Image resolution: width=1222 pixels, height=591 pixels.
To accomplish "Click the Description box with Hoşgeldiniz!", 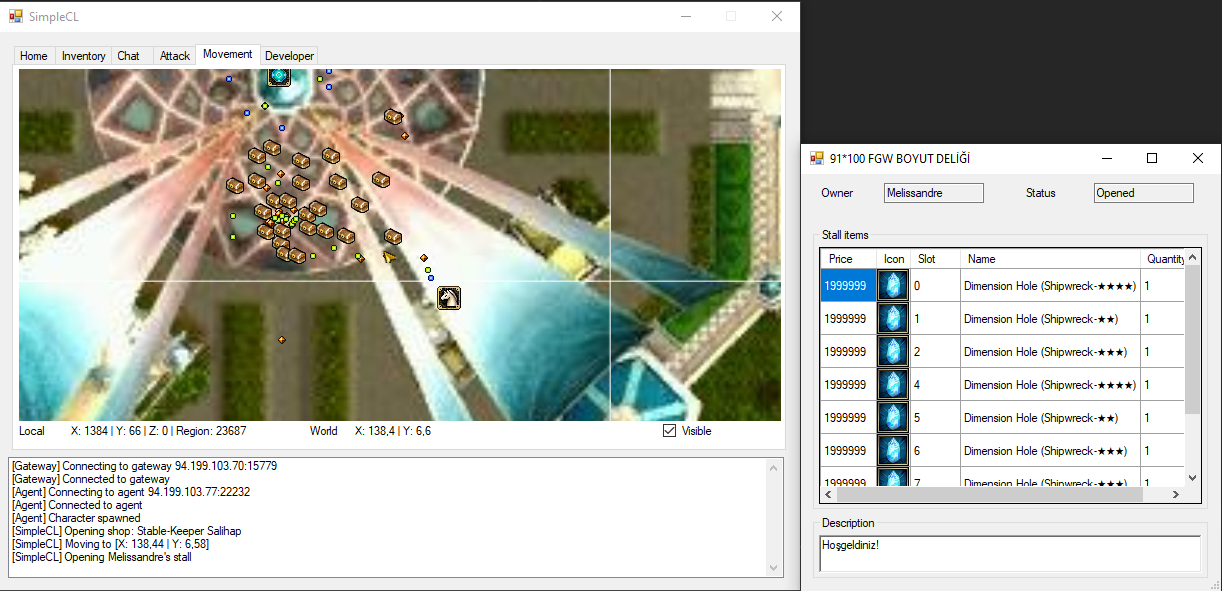I will 1010,553.
